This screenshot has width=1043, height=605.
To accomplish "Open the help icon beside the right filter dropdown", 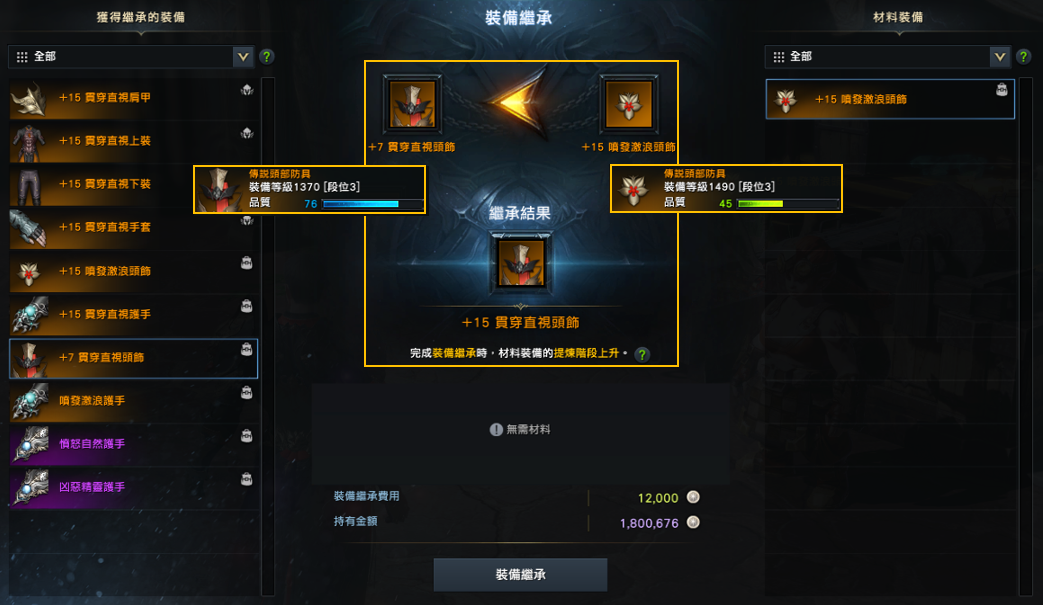I will (1024, 57).
